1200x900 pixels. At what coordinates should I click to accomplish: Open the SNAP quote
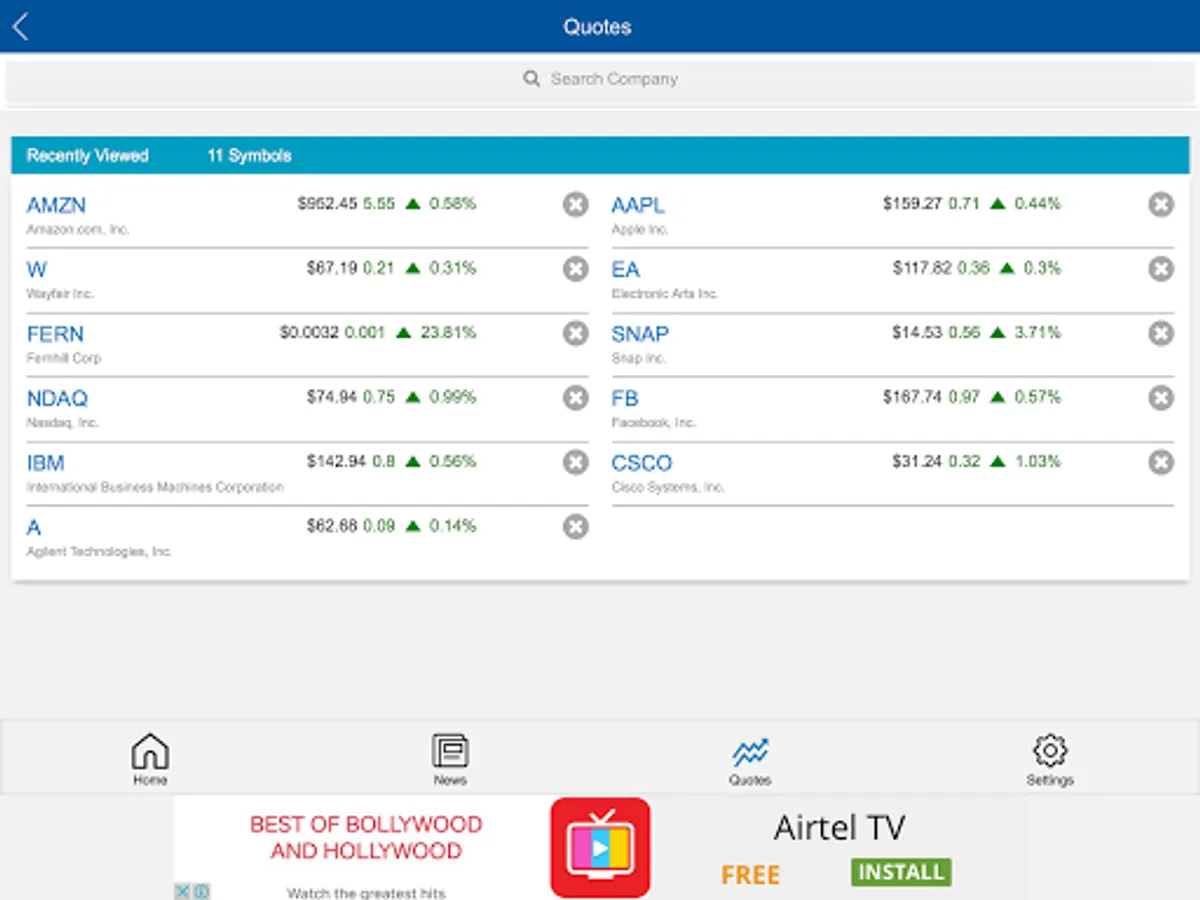[x=640, y=334]
